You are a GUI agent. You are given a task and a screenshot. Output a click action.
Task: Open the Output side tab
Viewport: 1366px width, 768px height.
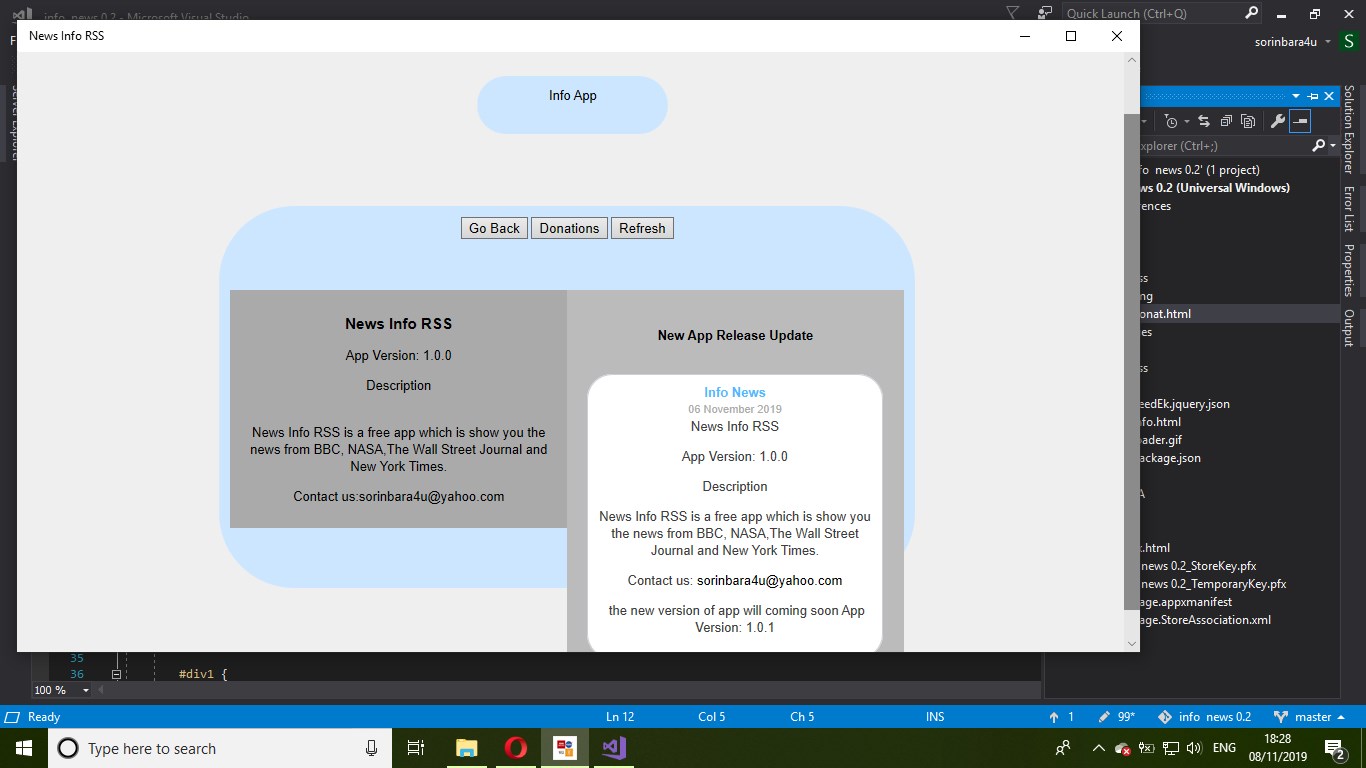(x=1349, y=328)
